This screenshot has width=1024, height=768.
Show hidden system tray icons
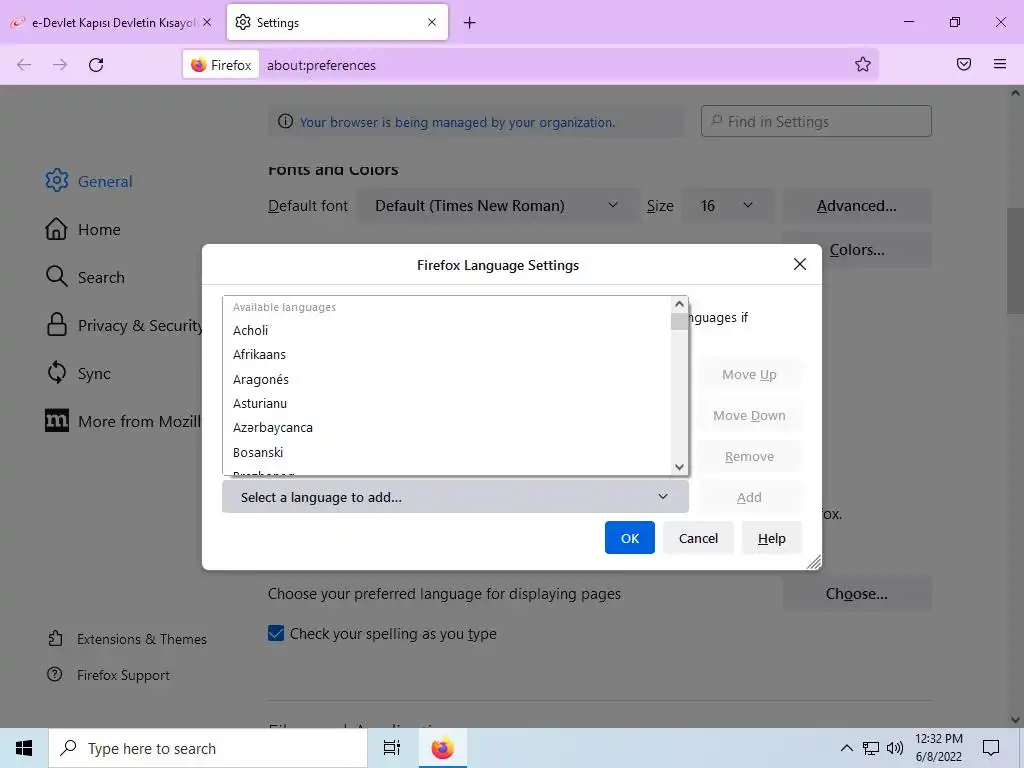(x=846, y=748)
